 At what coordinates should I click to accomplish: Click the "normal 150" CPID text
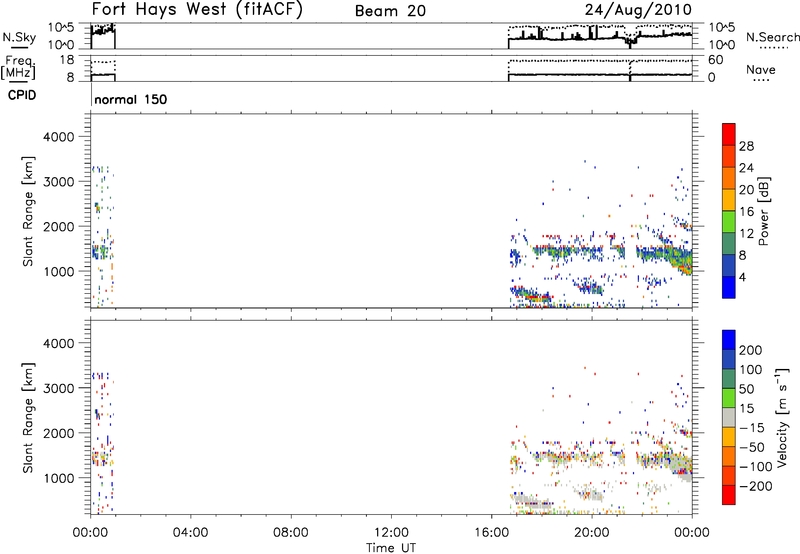coord(131,99)
